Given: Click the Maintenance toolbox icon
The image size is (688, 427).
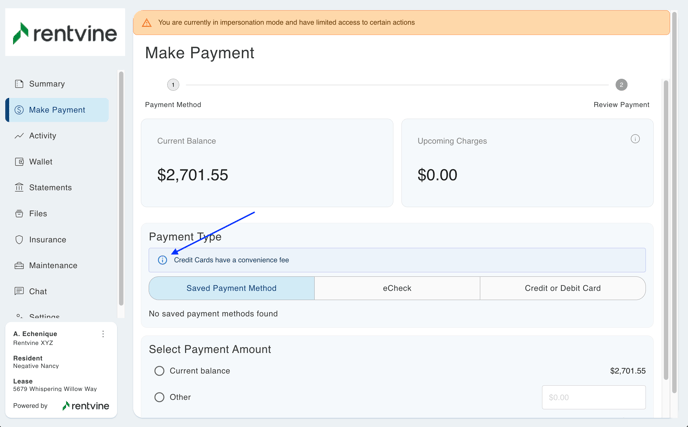Looking at the screenshot, I should 19,266.
